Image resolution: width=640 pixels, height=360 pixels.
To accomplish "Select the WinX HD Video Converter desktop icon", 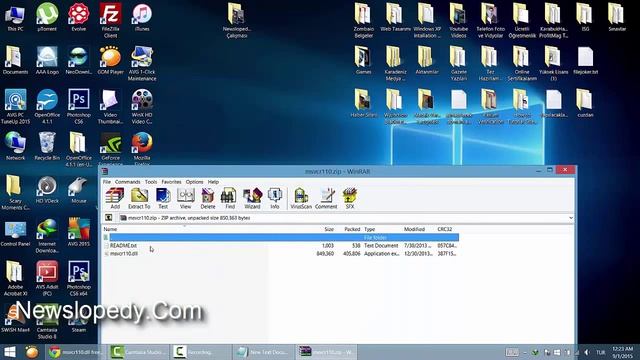I will 142,106.
